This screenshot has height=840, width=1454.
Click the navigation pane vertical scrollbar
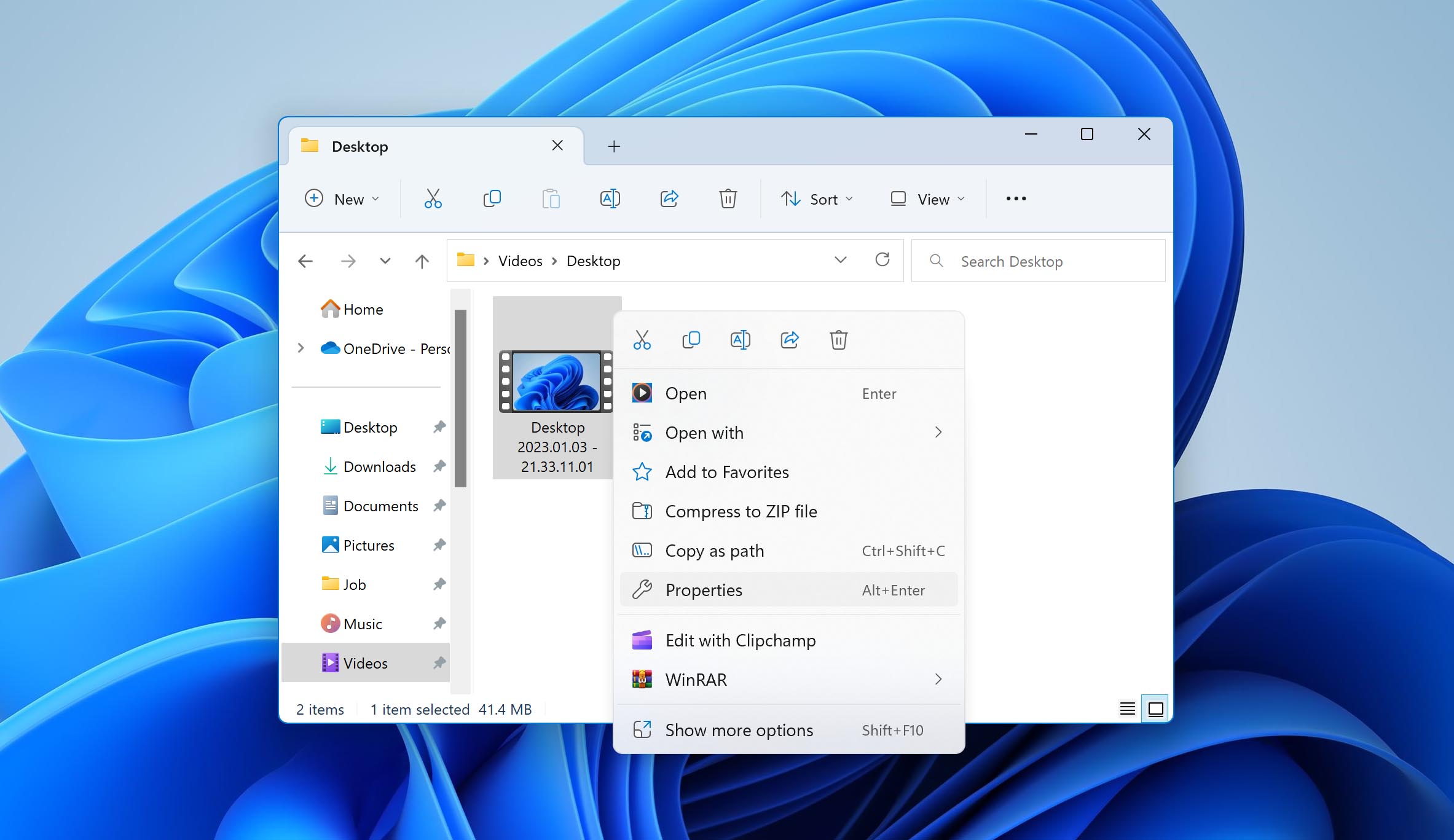[x=460, y=398]
